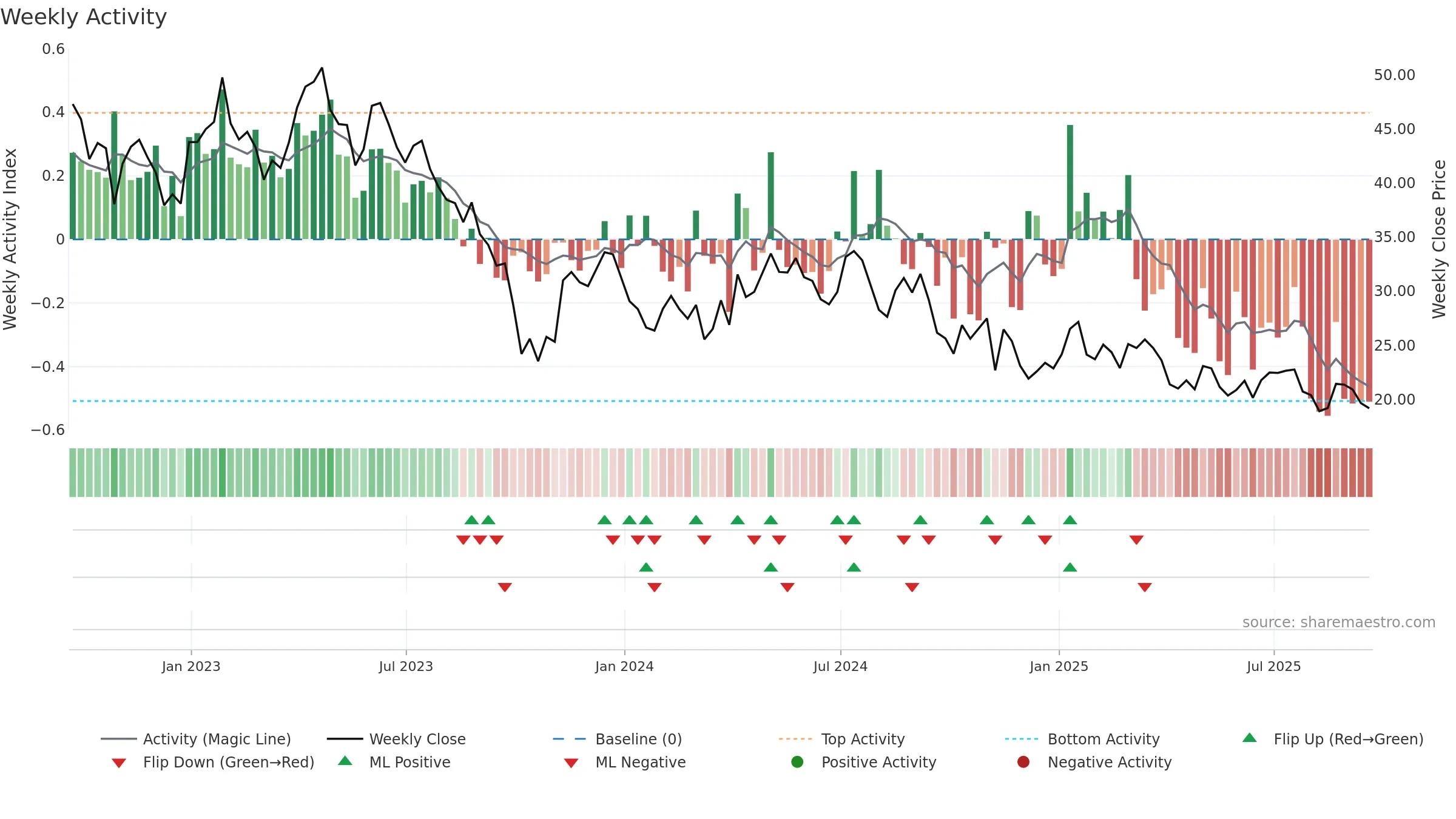The image size is (1456, 819).
Task: Click the first Flip Down red triangle marker
Action: 463,540
